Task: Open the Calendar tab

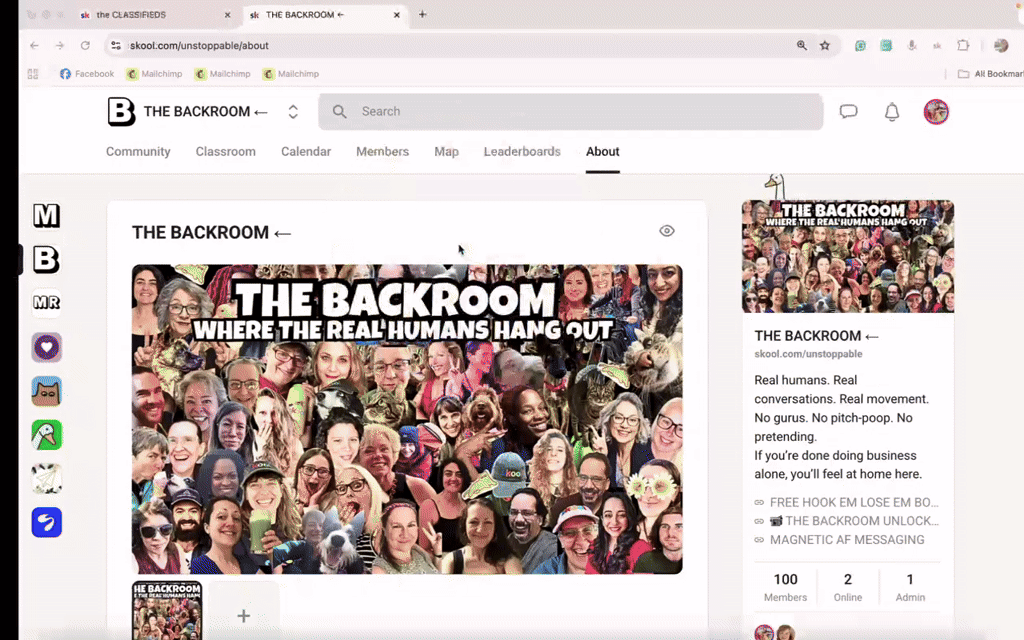Action: [x=306, y=152]
